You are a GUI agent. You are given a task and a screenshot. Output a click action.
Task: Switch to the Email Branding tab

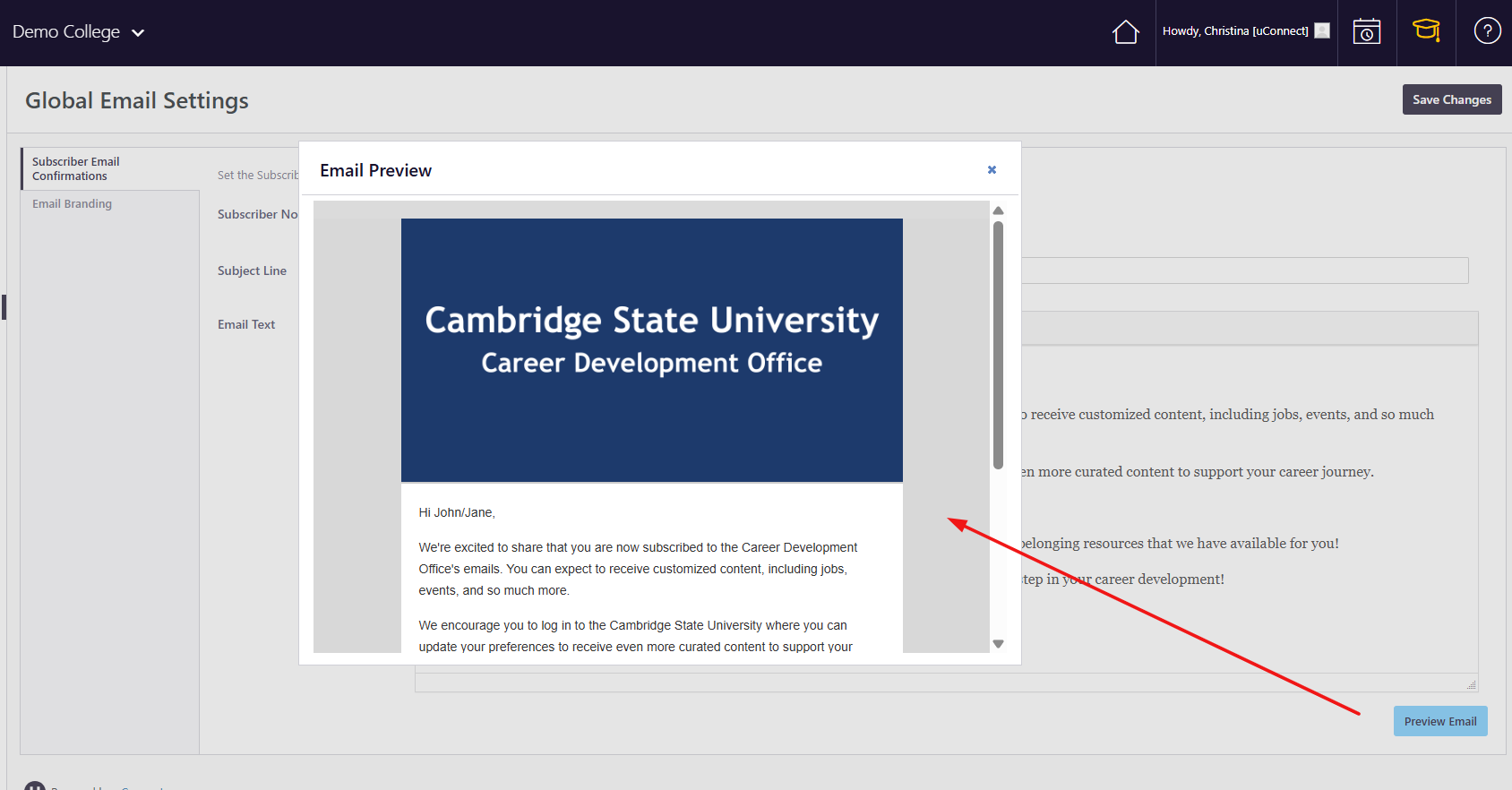[x=73, y=204]
